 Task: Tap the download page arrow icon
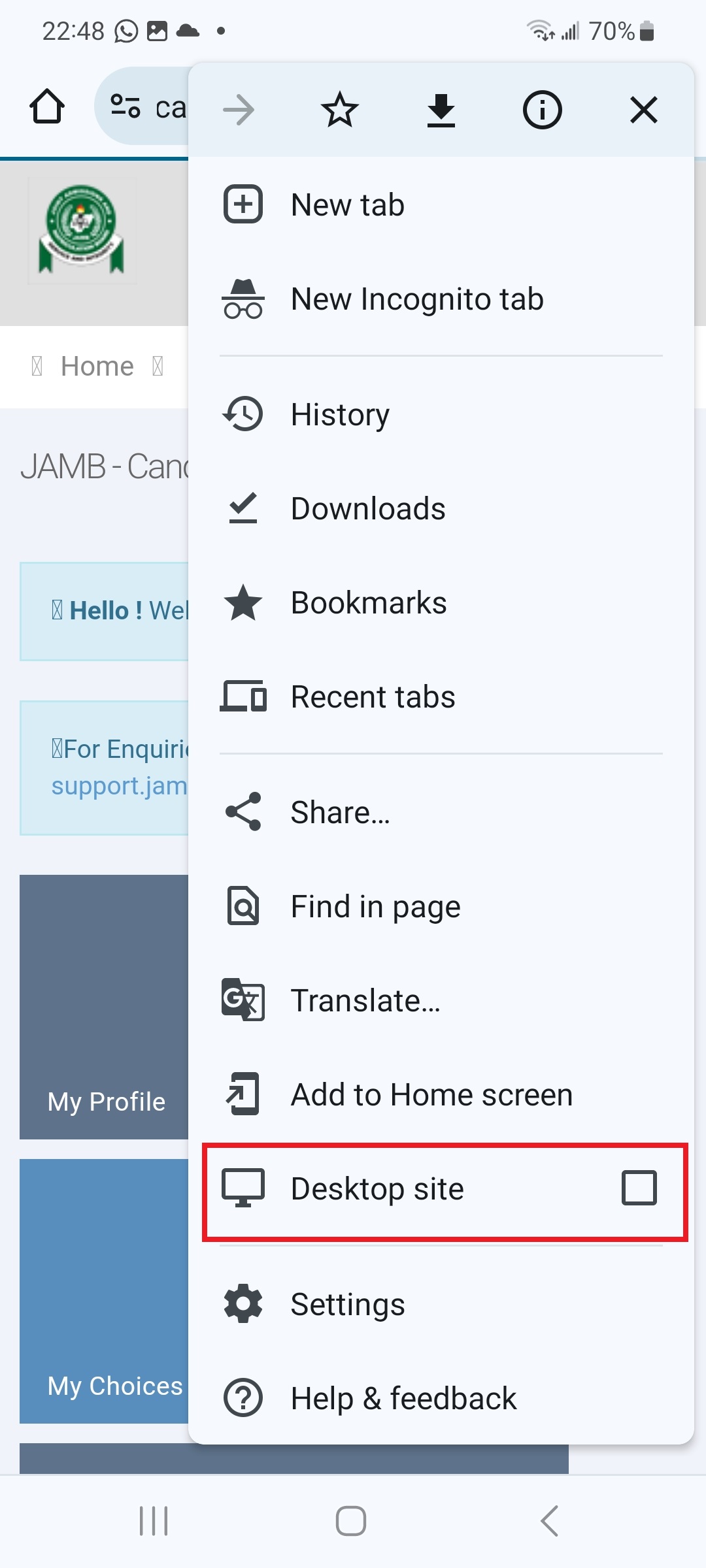[441, 110]
